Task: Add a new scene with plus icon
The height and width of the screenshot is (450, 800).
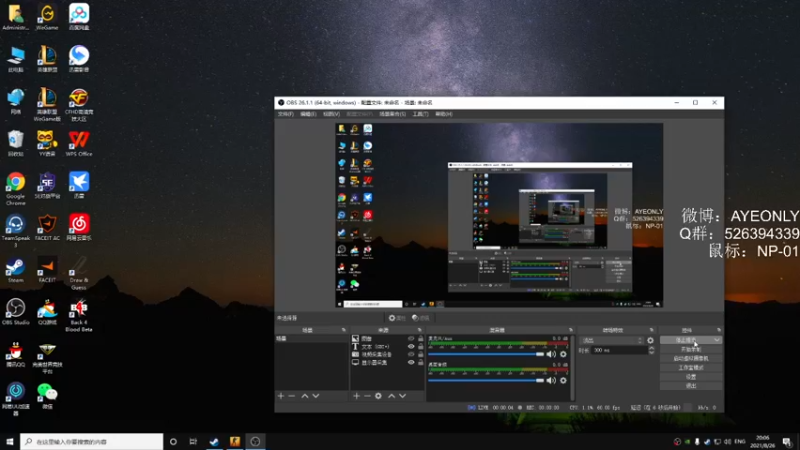Action: click(x=281, y=396)
